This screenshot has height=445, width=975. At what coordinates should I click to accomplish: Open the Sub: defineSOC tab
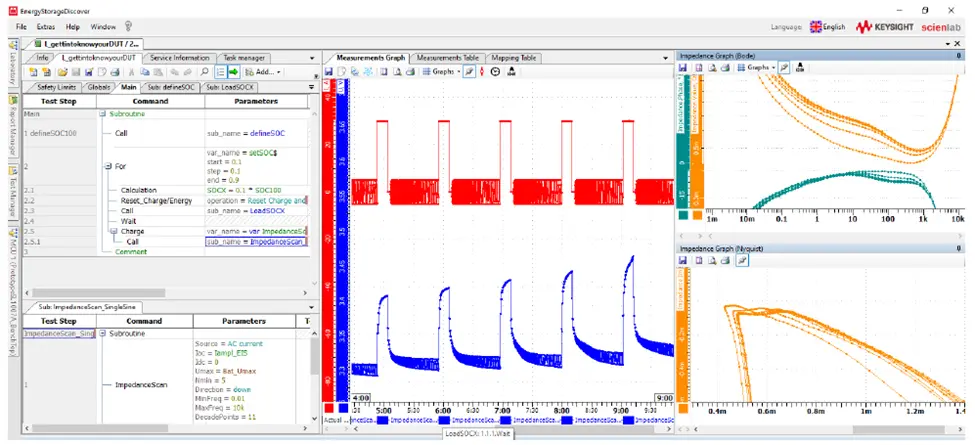click(x=171, y=88)
